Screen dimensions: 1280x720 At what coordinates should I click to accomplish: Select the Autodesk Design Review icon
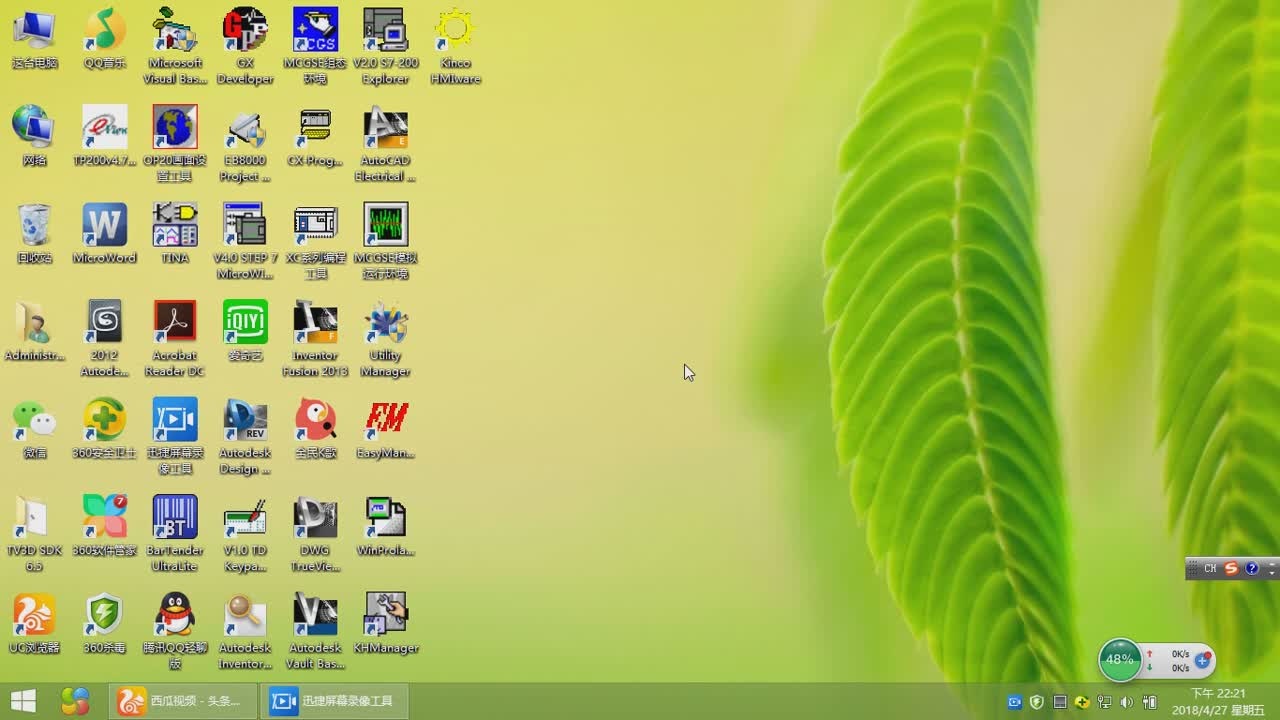click(245, 437)
